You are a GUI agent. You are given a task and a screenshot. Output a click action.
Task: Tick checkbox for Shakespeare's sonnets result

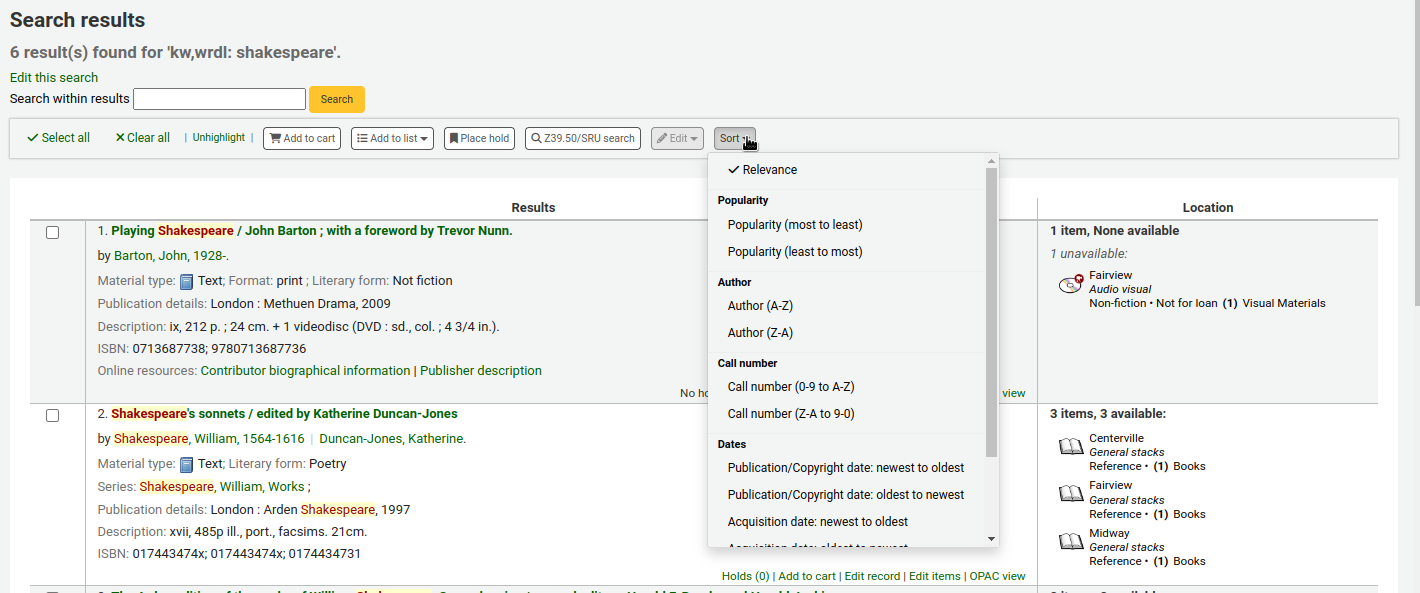[x=53, y=415]
